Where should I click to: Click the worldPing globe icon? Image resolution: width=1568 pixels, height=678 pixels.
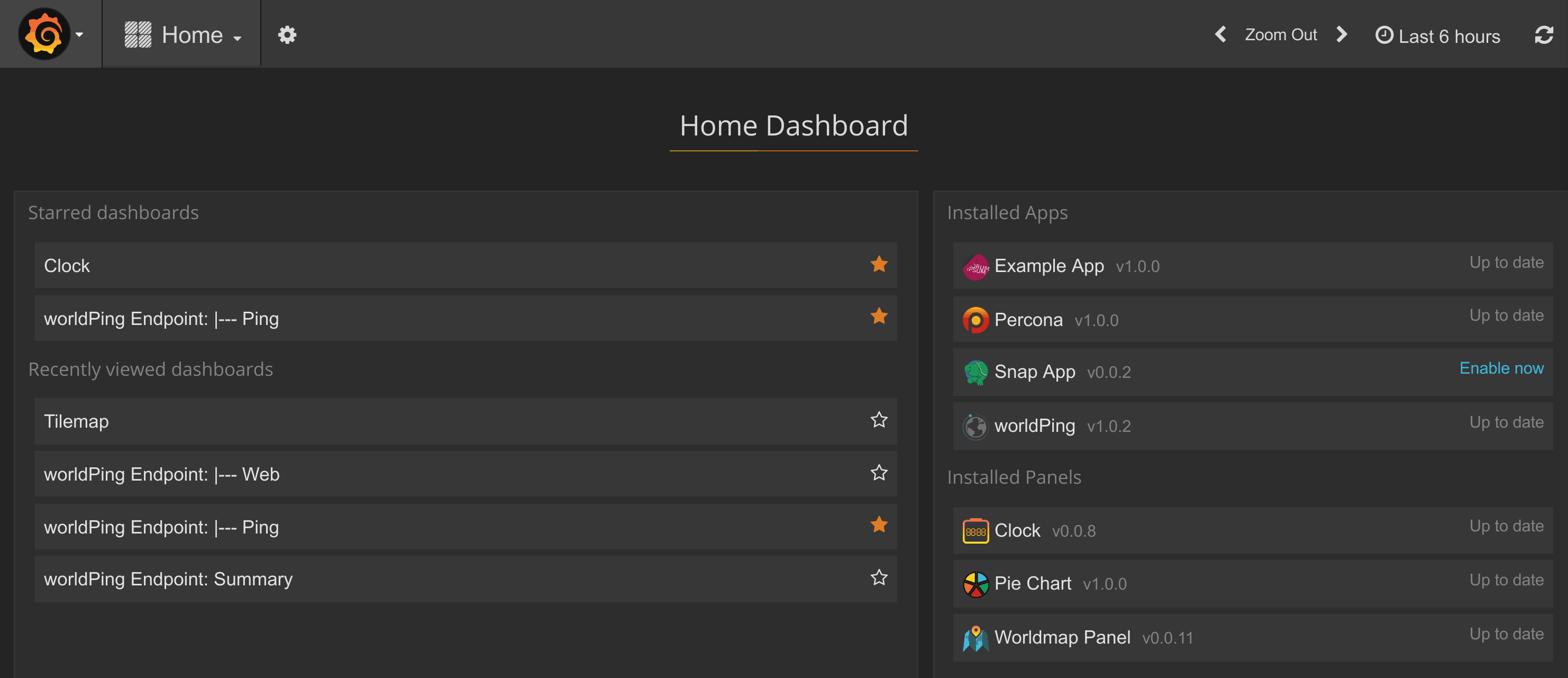(975, 426)
